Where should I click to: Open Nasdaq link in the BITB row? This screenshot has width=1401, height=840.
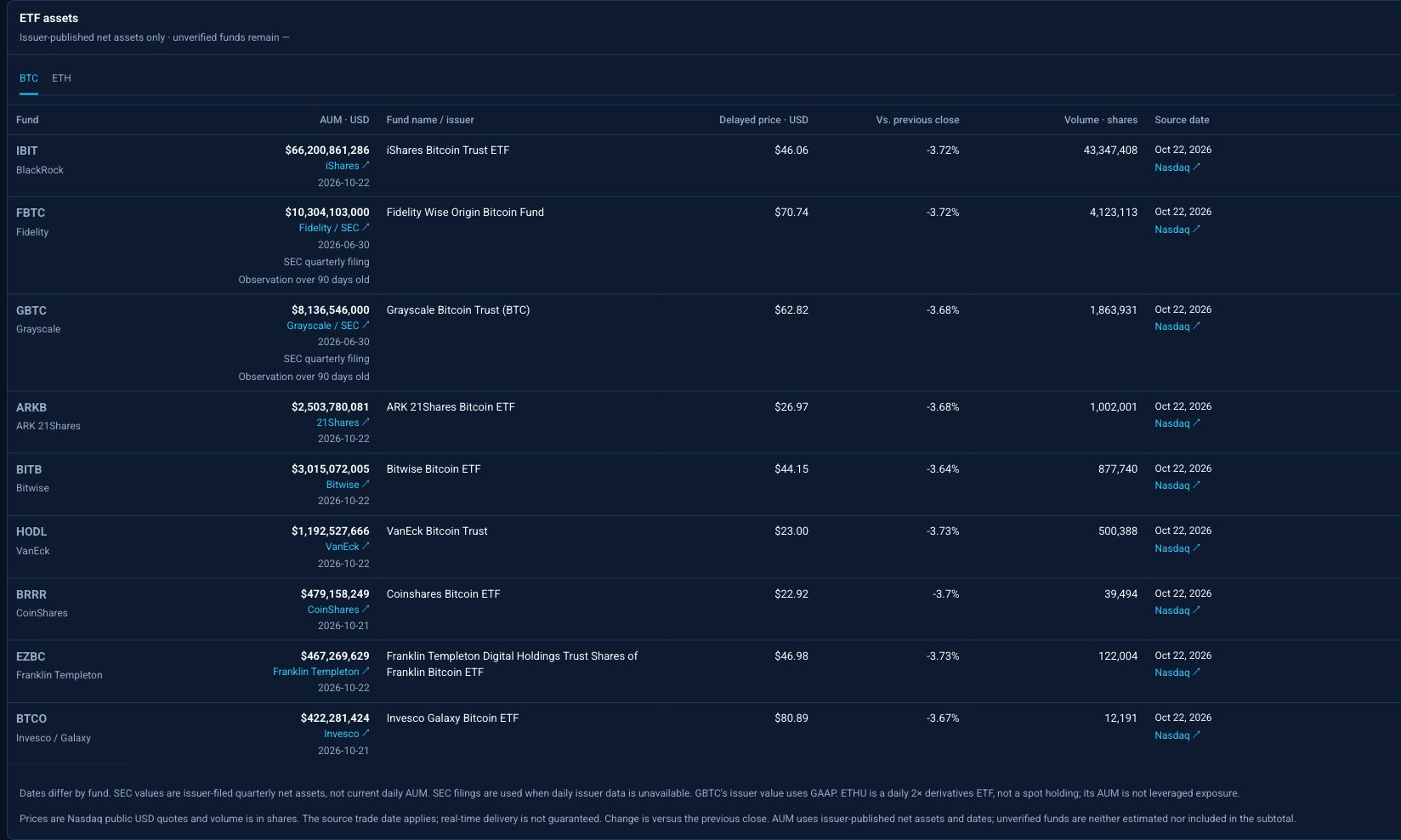coord(1177,485)
